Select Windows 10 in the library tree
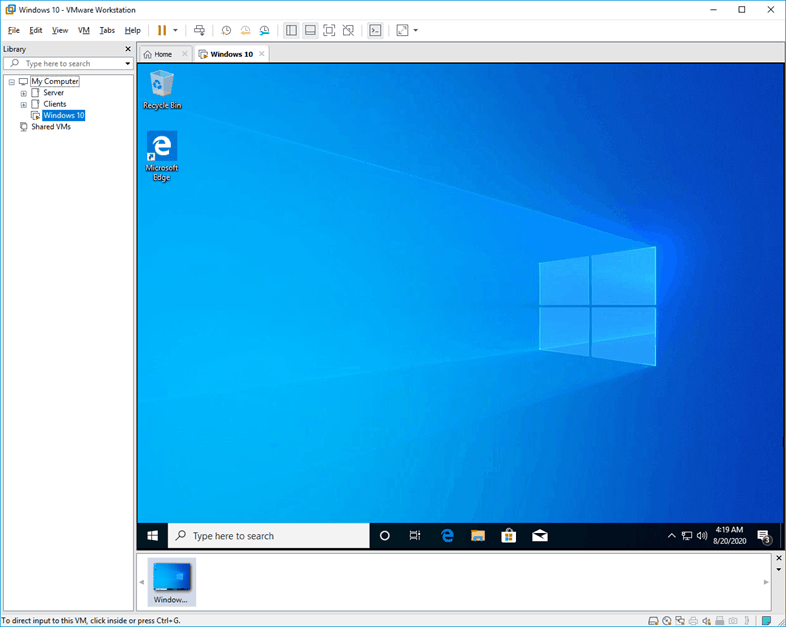786x627 pixels. (x=64, y=115)
